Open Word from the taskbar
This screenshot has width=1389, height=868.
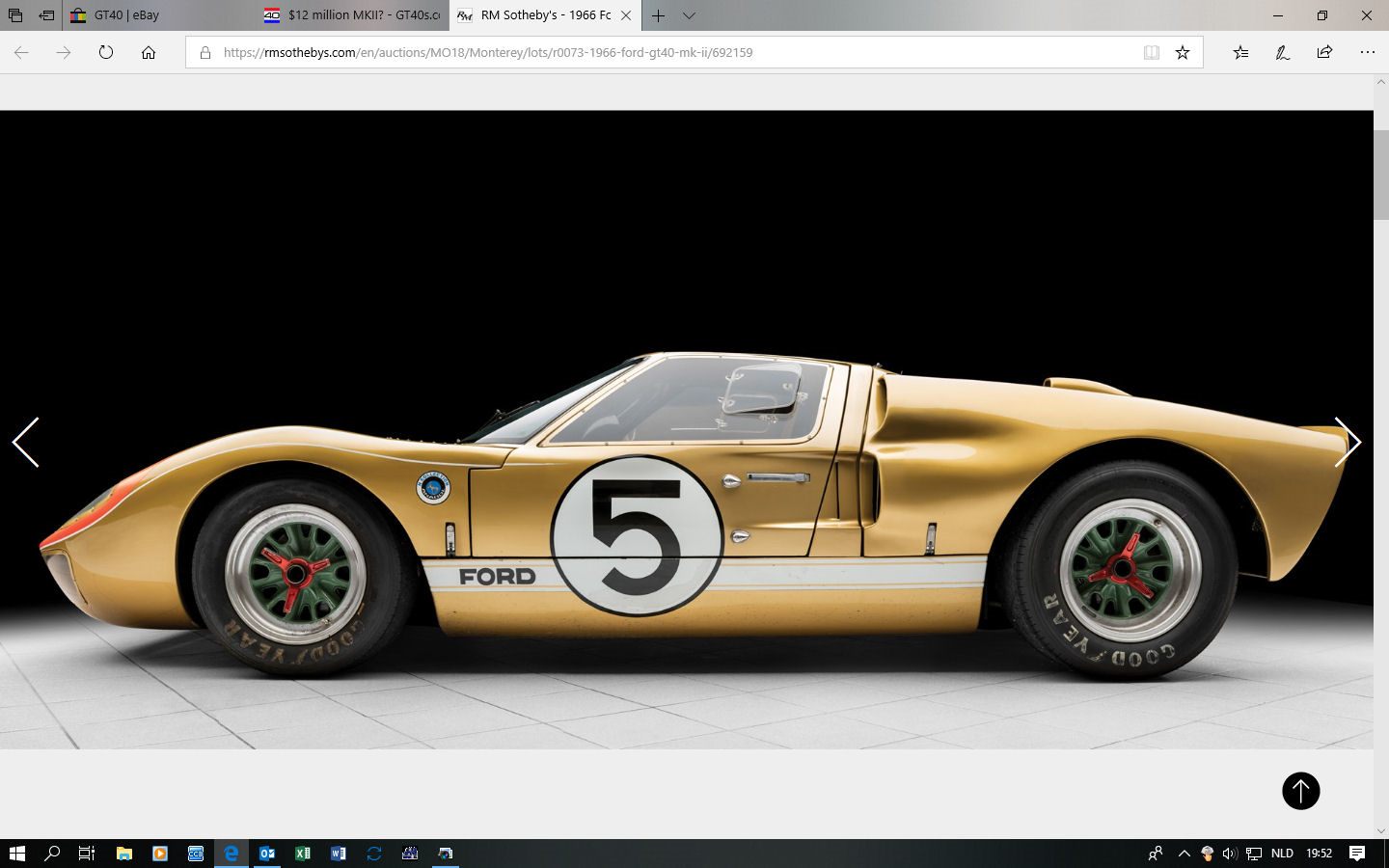(x=339, y=853)
